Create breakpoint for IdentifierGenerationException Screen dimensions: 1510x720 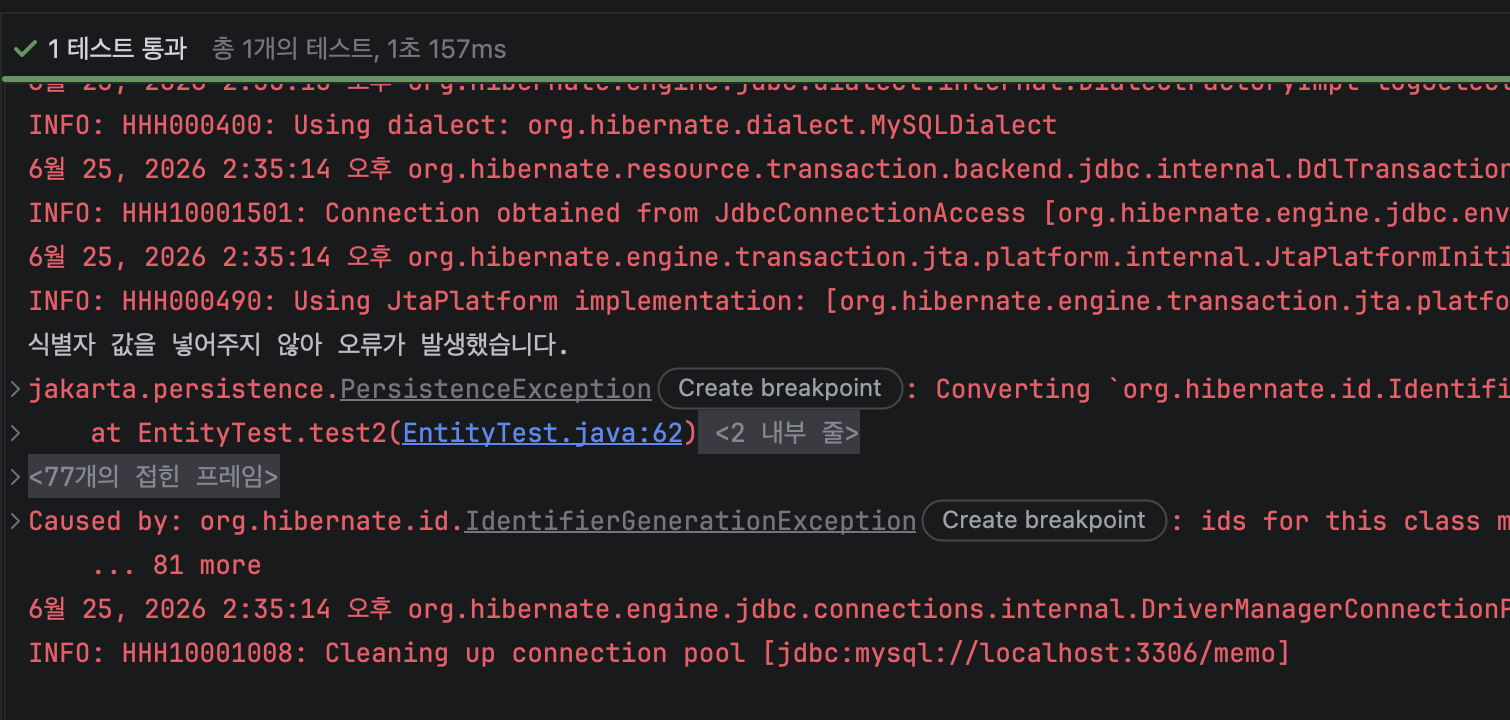pyautogui.click(x=1044, y=520)
